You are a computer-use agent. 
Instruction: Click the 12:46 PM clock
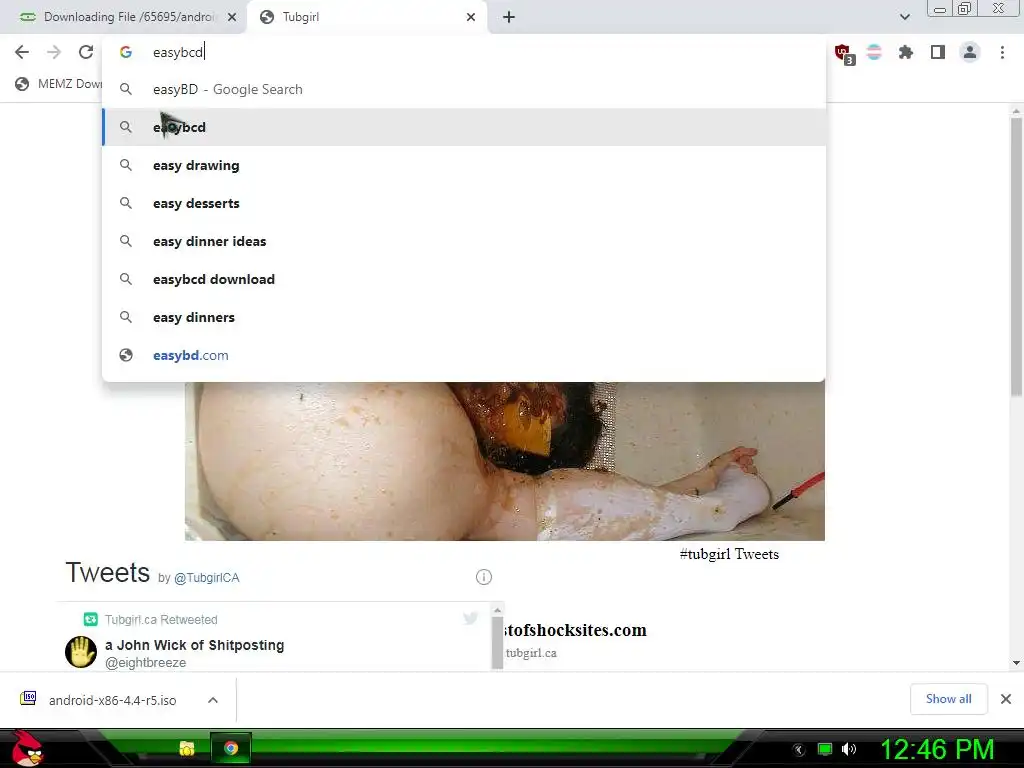point(937,750)
